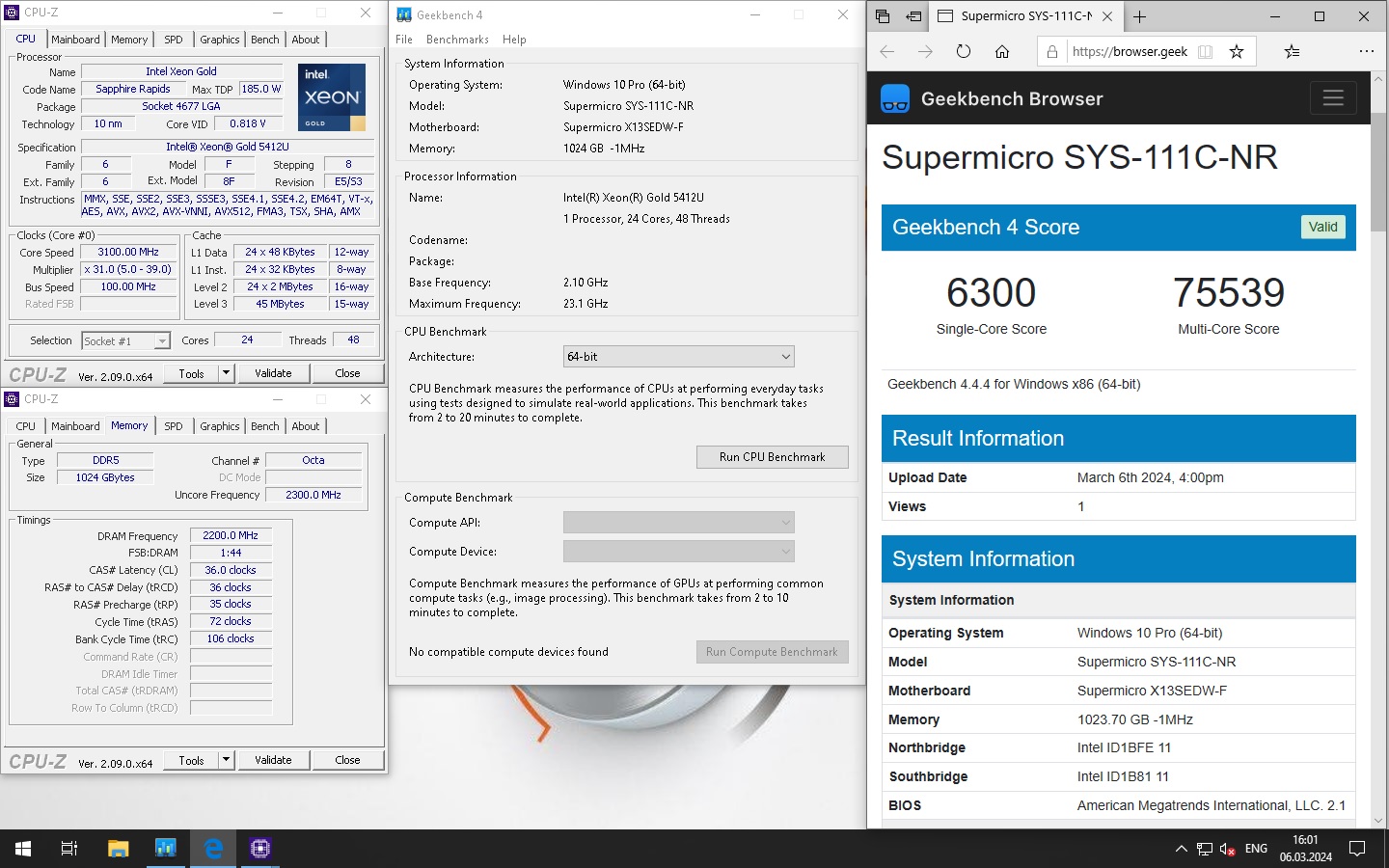This screenshot has width=1389, height=868.
Task: Open Compute Device dropdown in Geekbench
Action: tap(678, 552)
